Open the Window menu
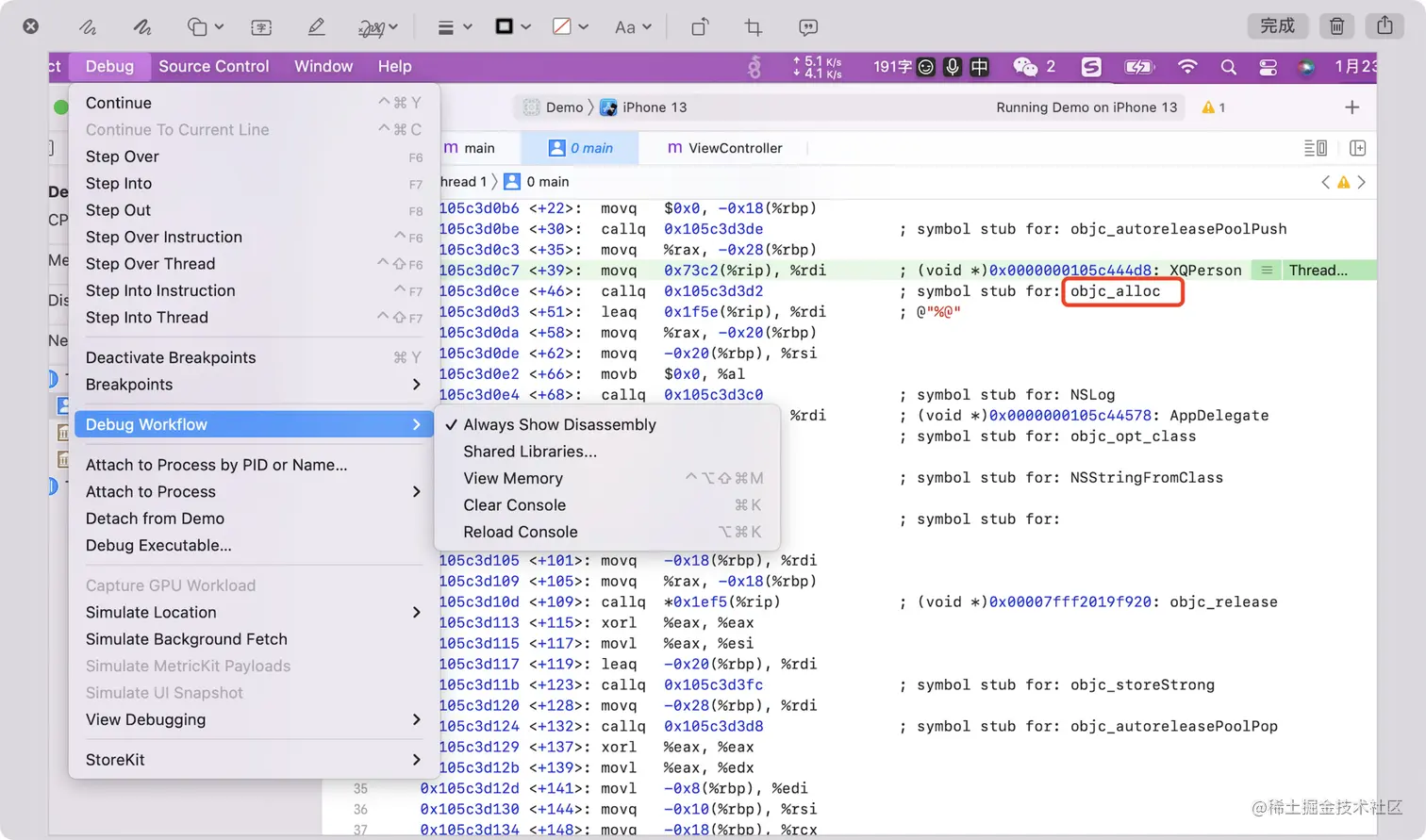This screenshot has height=840, width=1426. 323,66
